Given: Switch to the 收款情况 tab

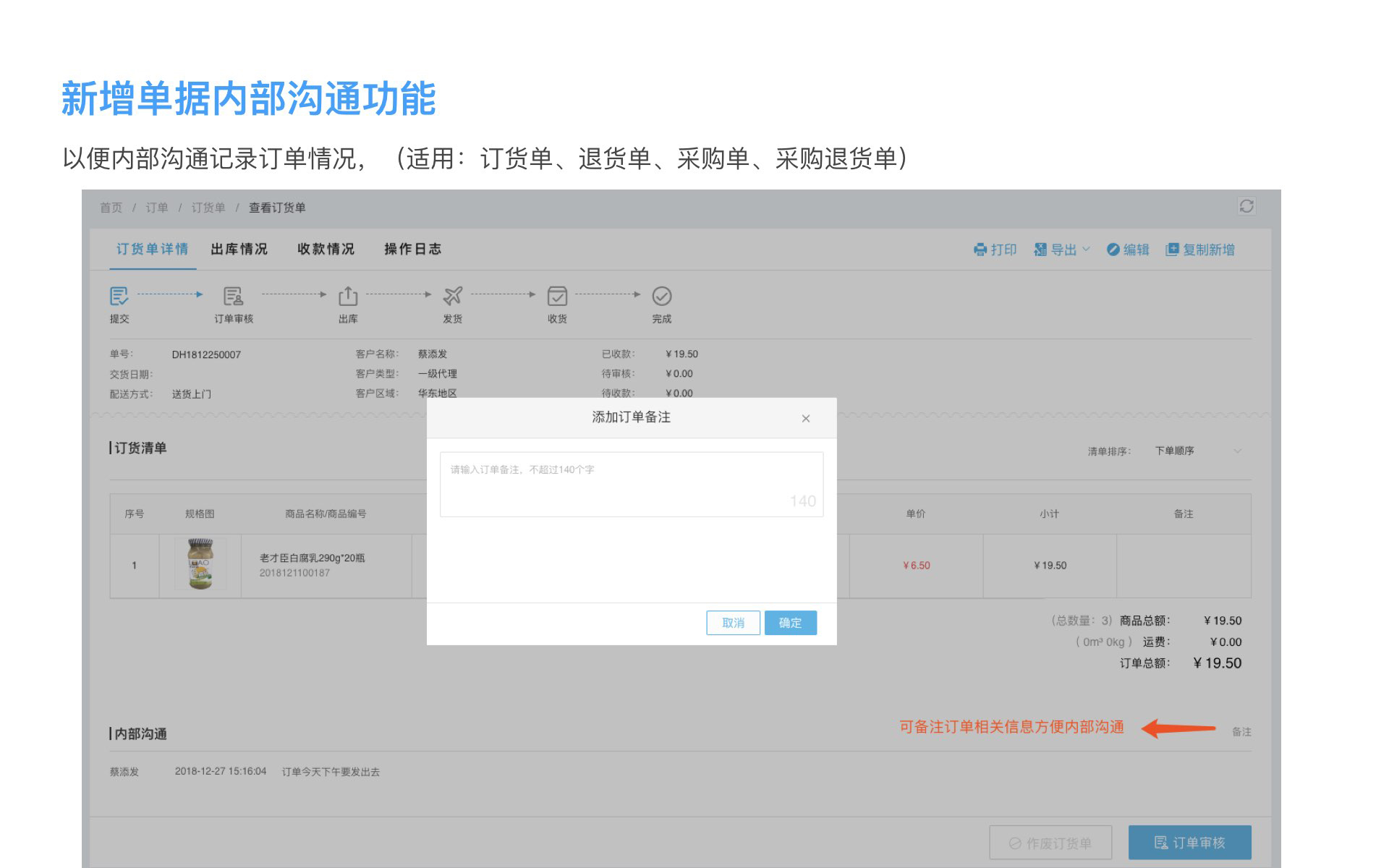Looking at the screenshot, I should 326,249.
